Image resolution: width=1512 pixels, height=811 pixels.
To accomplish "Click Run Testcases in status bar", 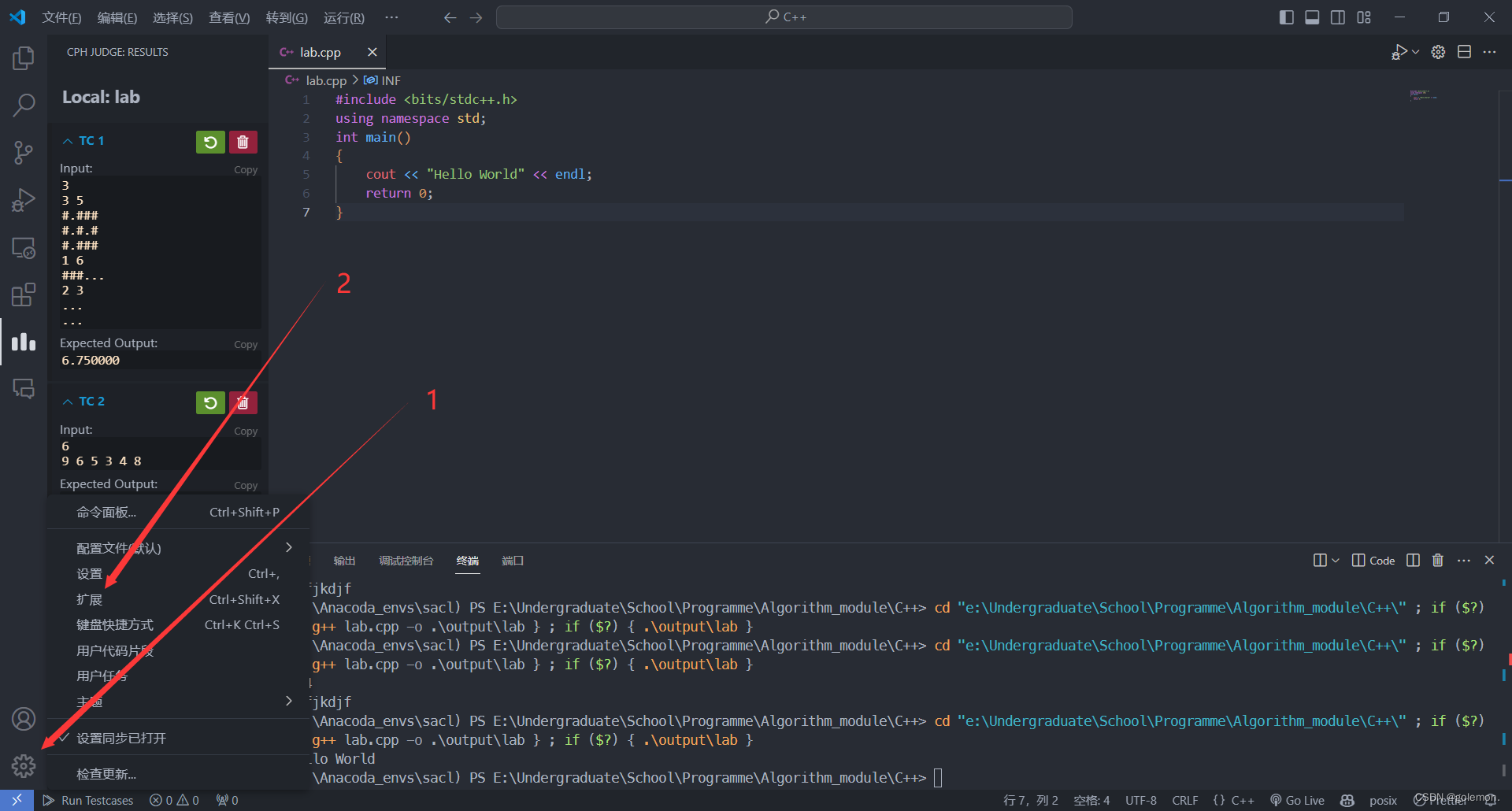I will click(88, 800).
